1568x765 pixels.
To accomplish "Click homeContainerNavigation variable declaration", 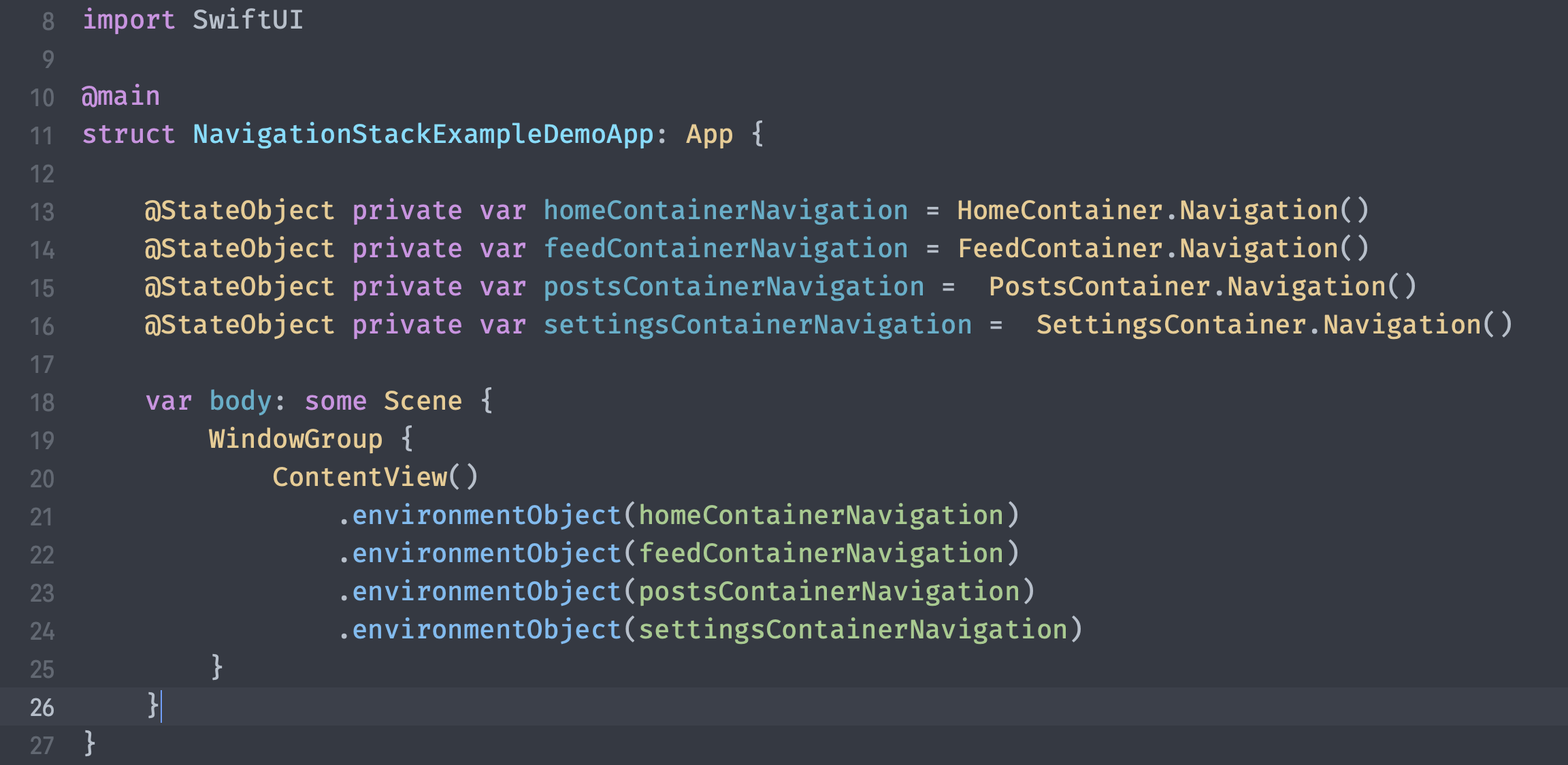I will pos(725,211).
